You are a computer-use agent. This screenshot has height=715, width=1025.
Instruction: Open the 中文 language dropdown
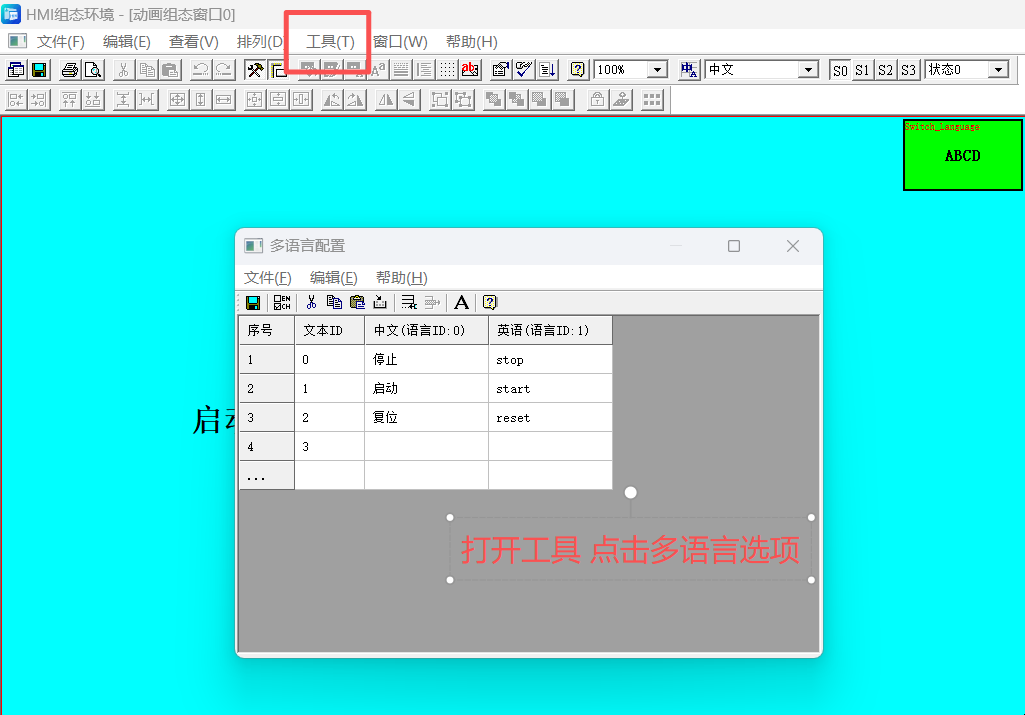[x=809, y=69]
